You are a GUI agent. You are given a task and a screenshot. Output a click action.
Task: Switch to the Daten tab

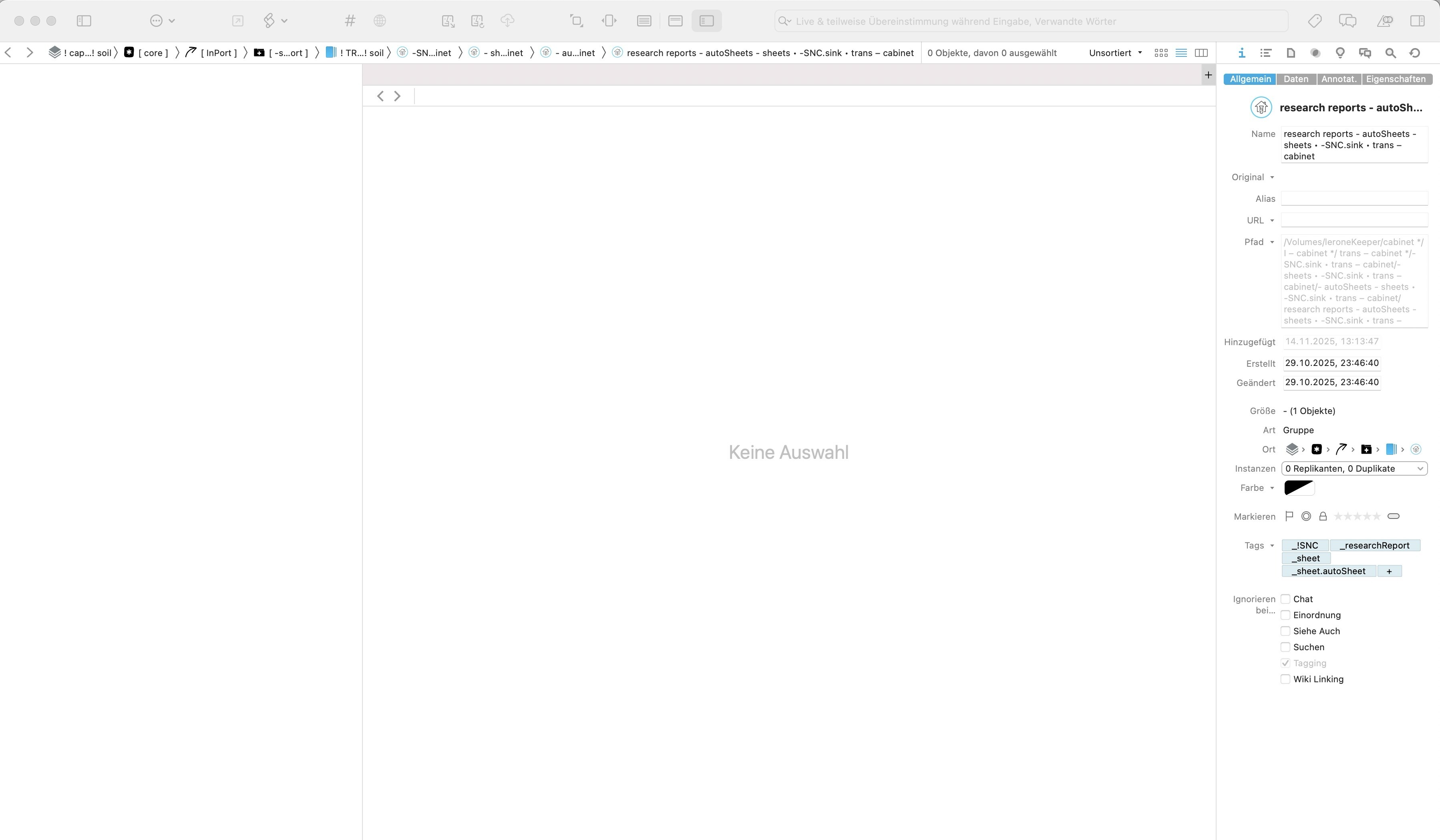(x=1295, y=79)
